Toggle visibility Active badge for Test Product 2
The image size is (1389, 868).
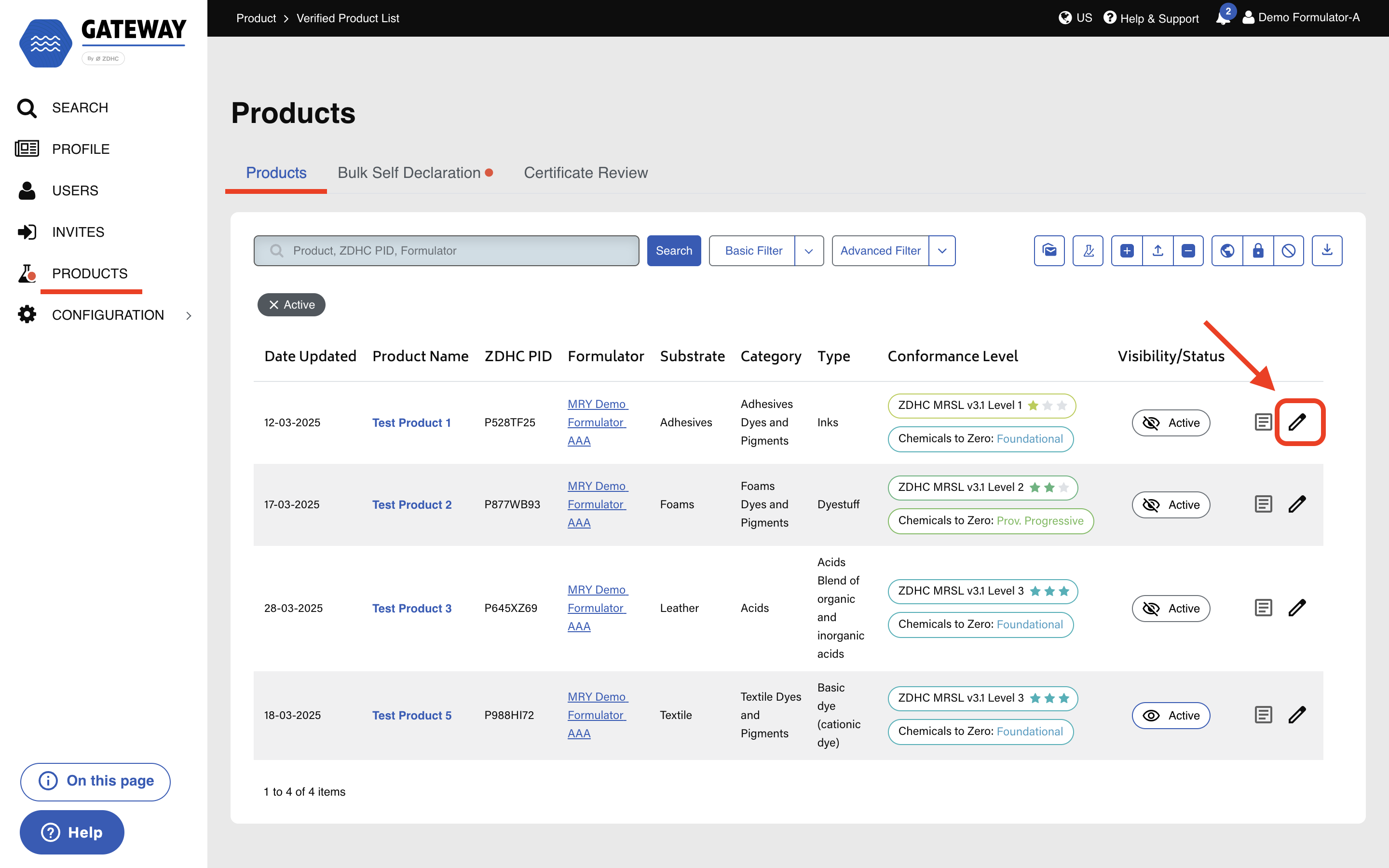coord(1171,504)
